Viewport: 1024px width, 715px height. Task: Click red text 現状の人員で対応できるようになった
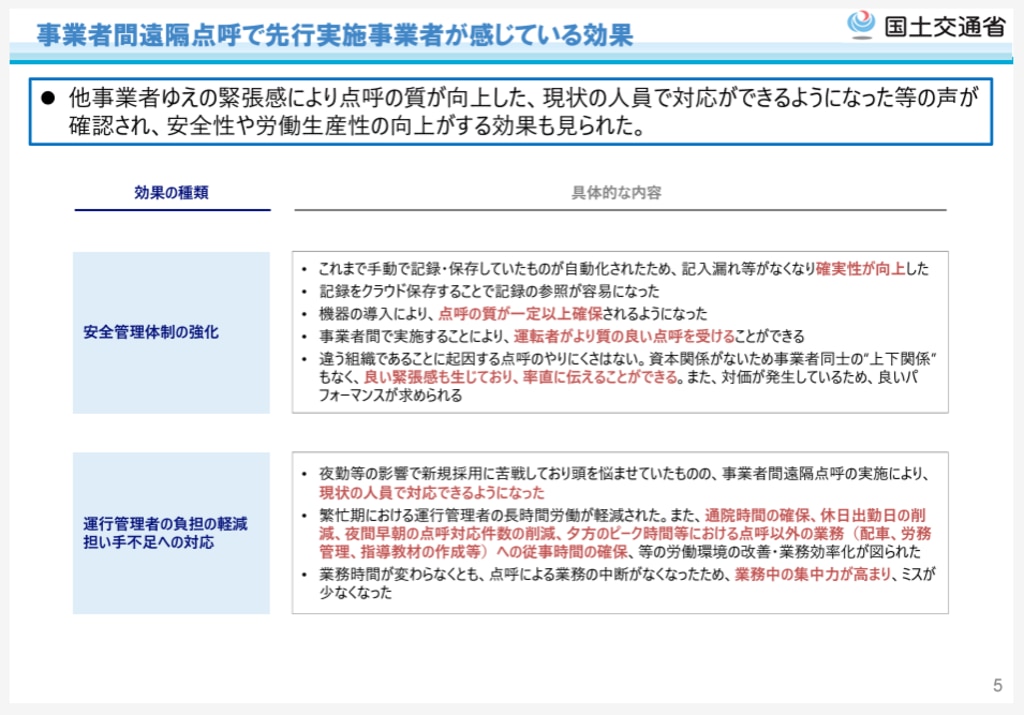pos(432,493)
